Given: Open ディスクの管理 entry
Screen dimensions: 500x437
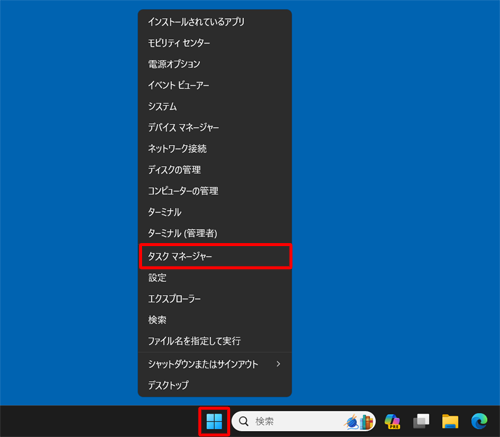Looking at the screenshot, I should pyautogui.click(x=215, y=170).
